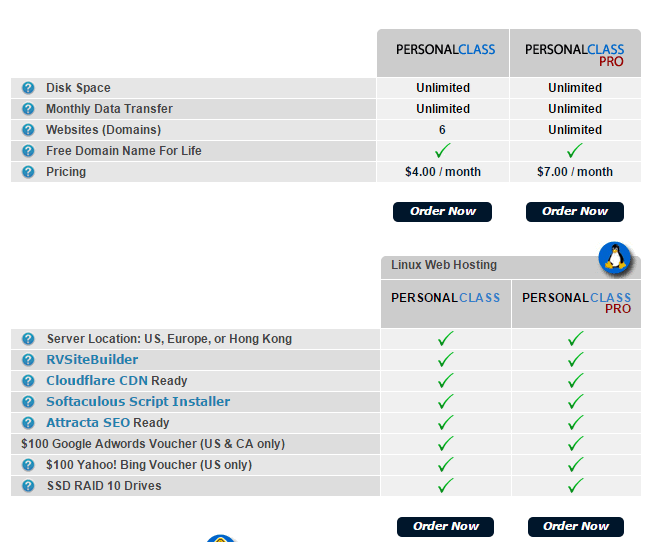655x542 pixels.
Task: Click the Linux penguin icon
Action: [614, 257]
